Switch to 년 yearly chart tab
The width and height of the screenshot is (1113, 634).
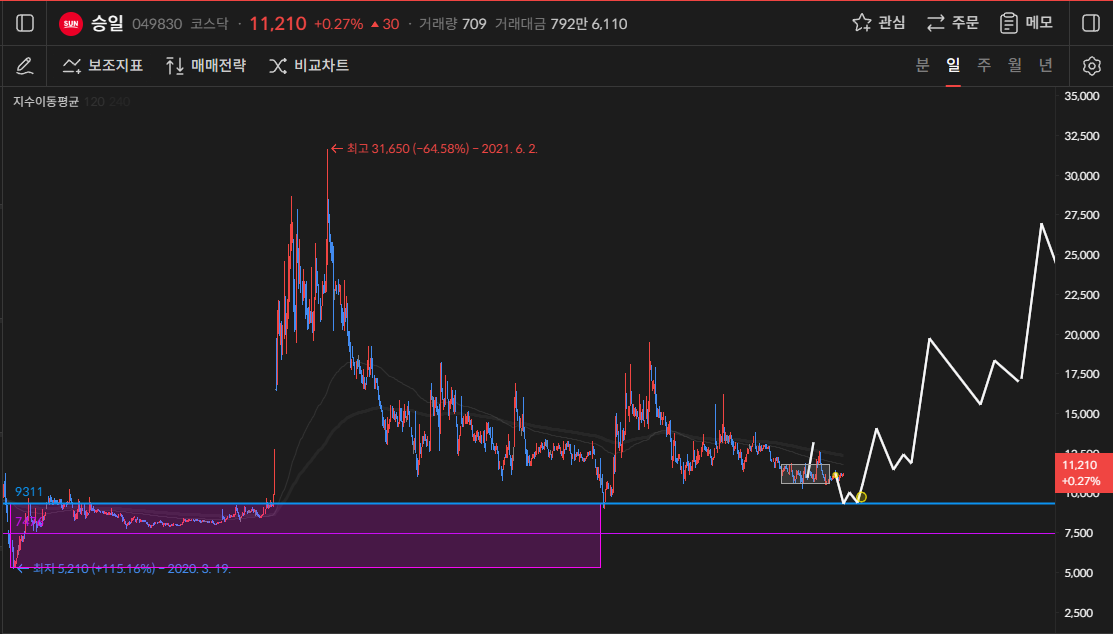click(x=1046, y=65)
